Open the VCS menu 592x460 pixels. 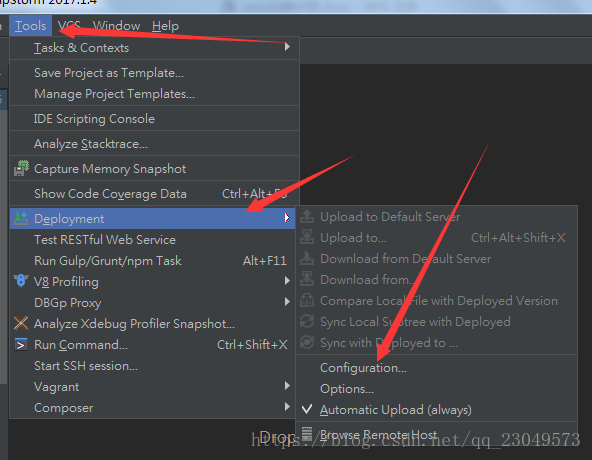coord(69,26)
